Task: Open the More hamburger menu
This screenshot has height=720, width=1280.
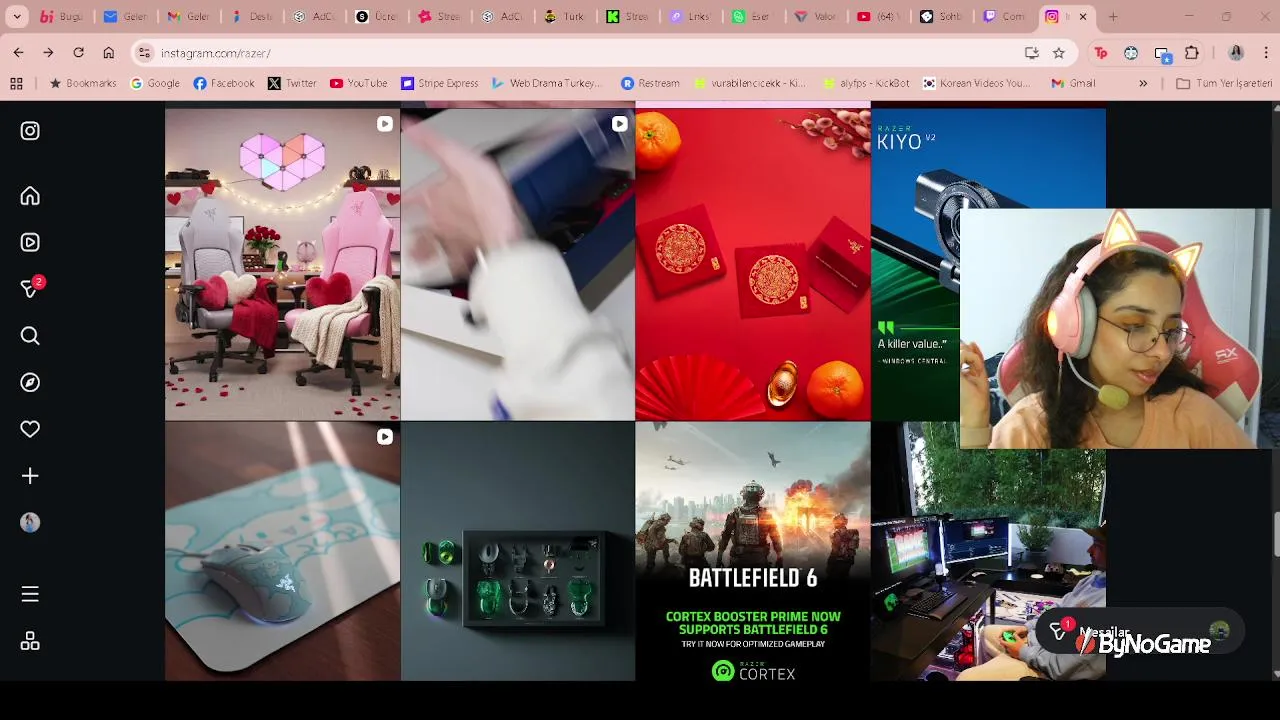Action: [x=30, y=594]
